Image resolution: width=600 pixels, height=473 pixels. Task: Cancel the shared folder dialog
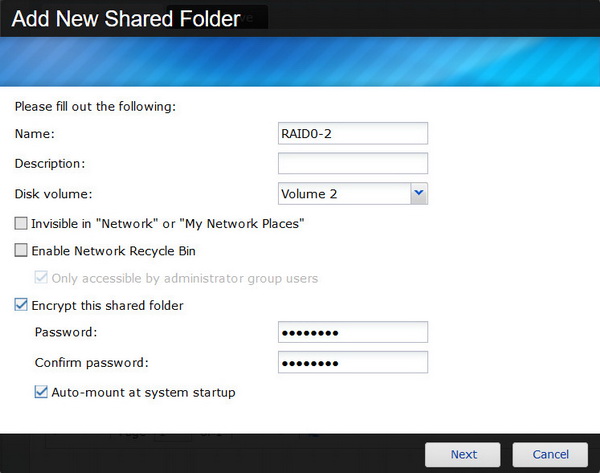pyautogui.click(x=550, y=454)
